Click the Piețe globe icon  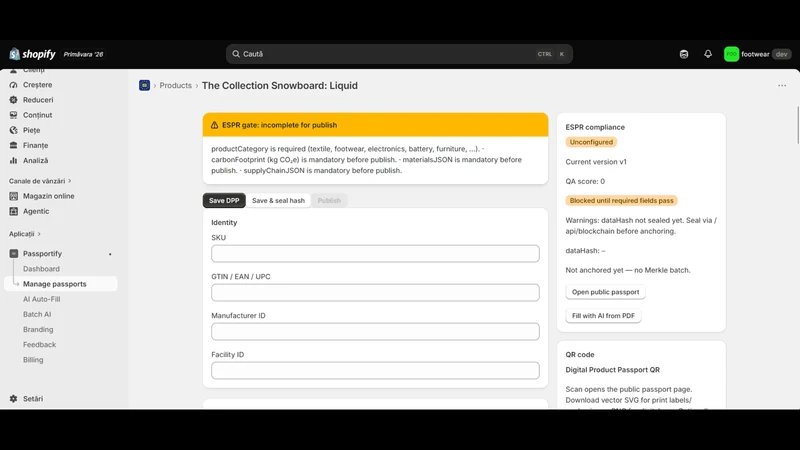click(13, 130)
